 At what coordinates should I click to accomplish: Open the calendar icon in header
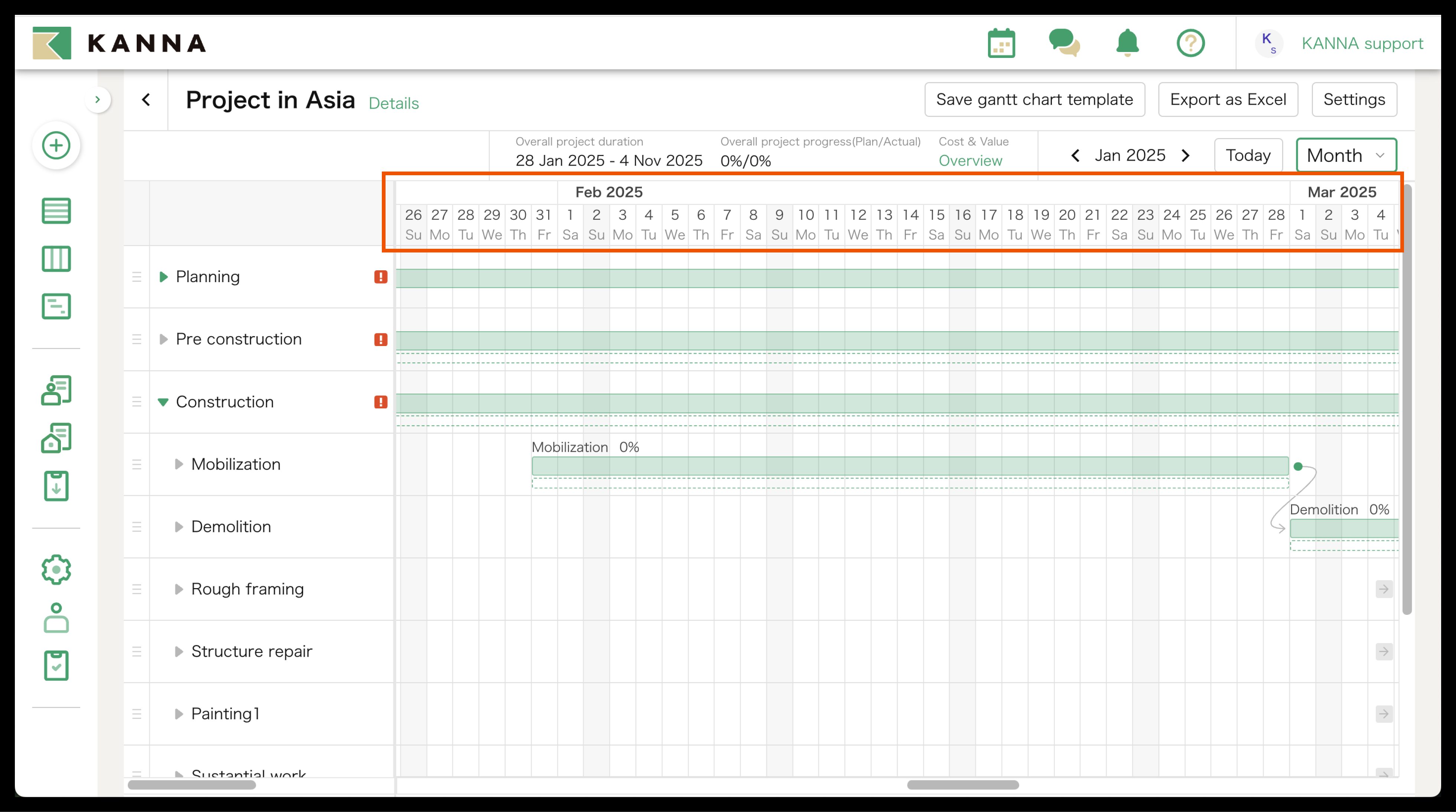pos(1001,43)
